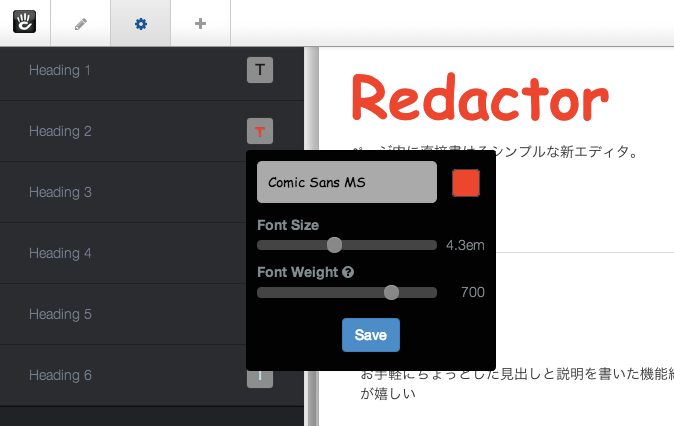Pick the red text color swatch
Image resolution: width=674 pixels, height=426 pixels.
466,183
